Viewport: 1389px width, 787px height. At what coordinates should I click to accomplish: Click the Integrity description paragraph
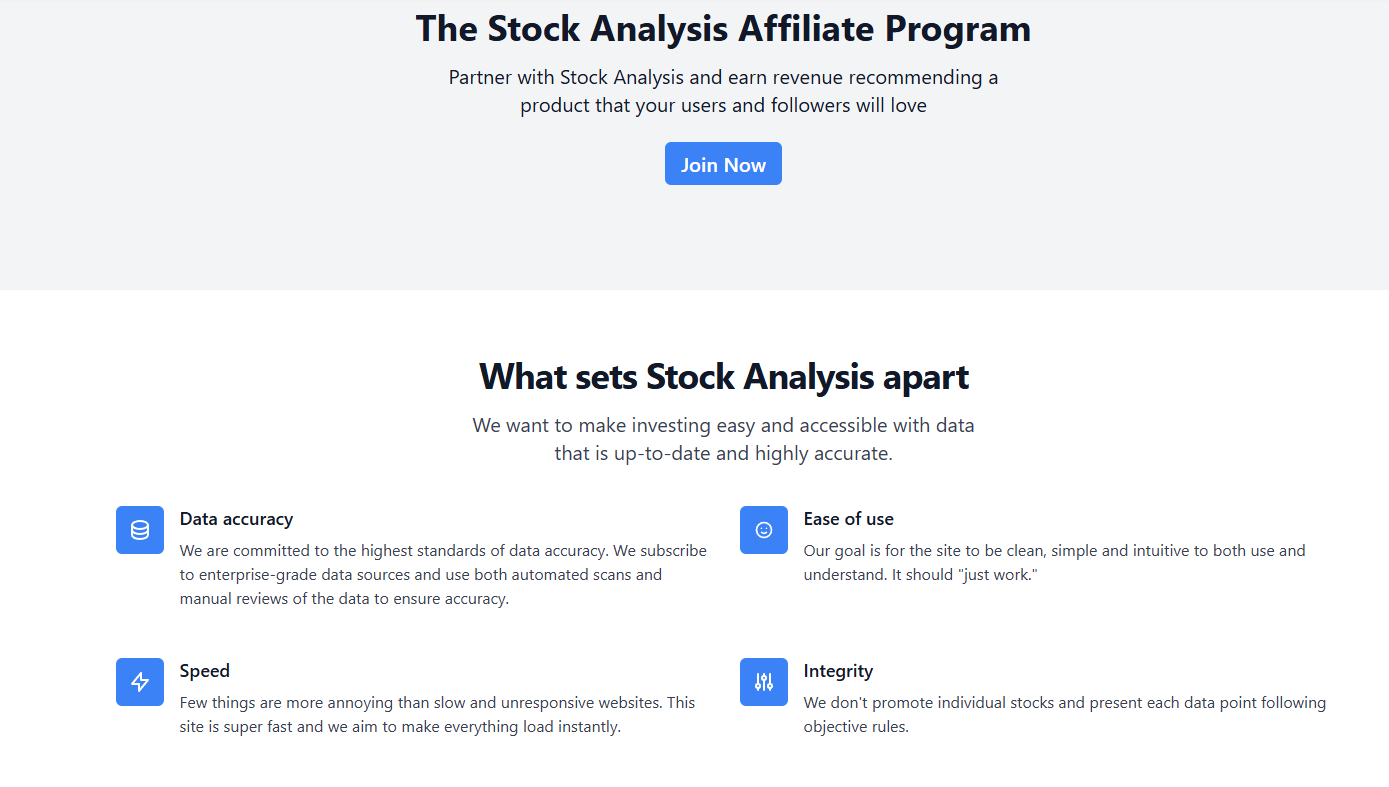[1062, 714]
